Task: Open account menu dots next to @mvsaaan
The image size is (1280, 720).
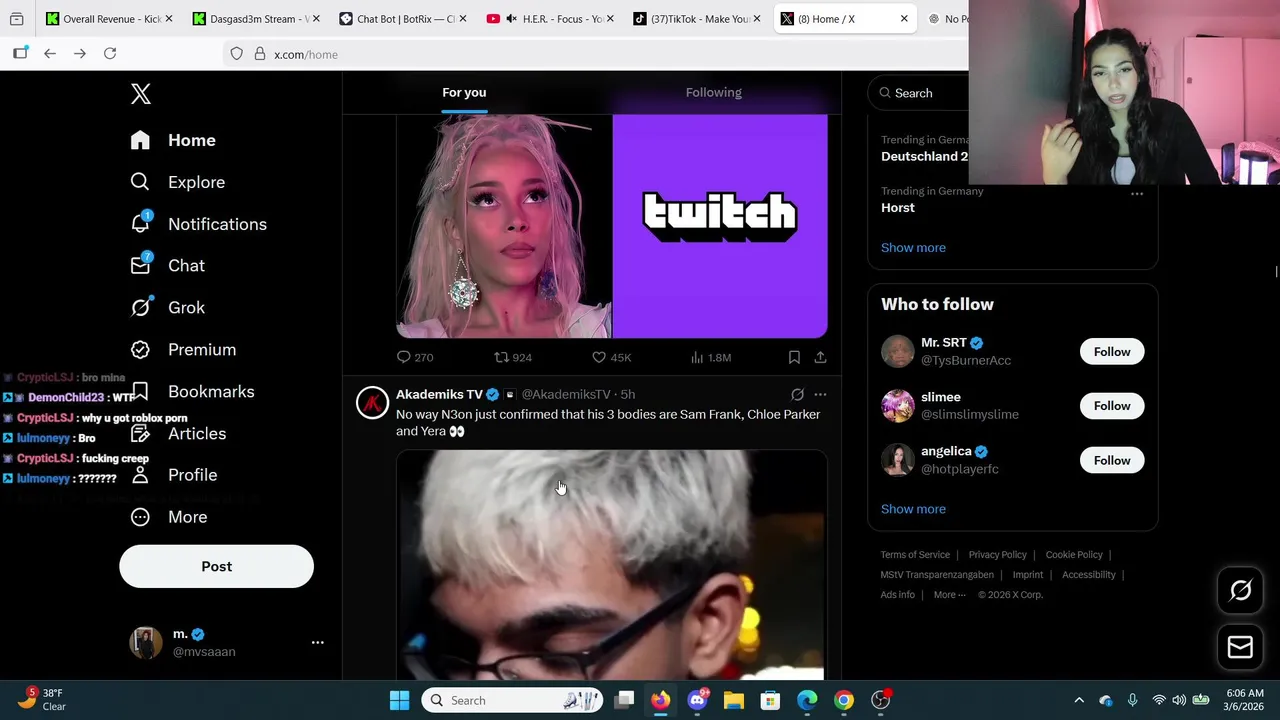Action: (x=317, y=642)
